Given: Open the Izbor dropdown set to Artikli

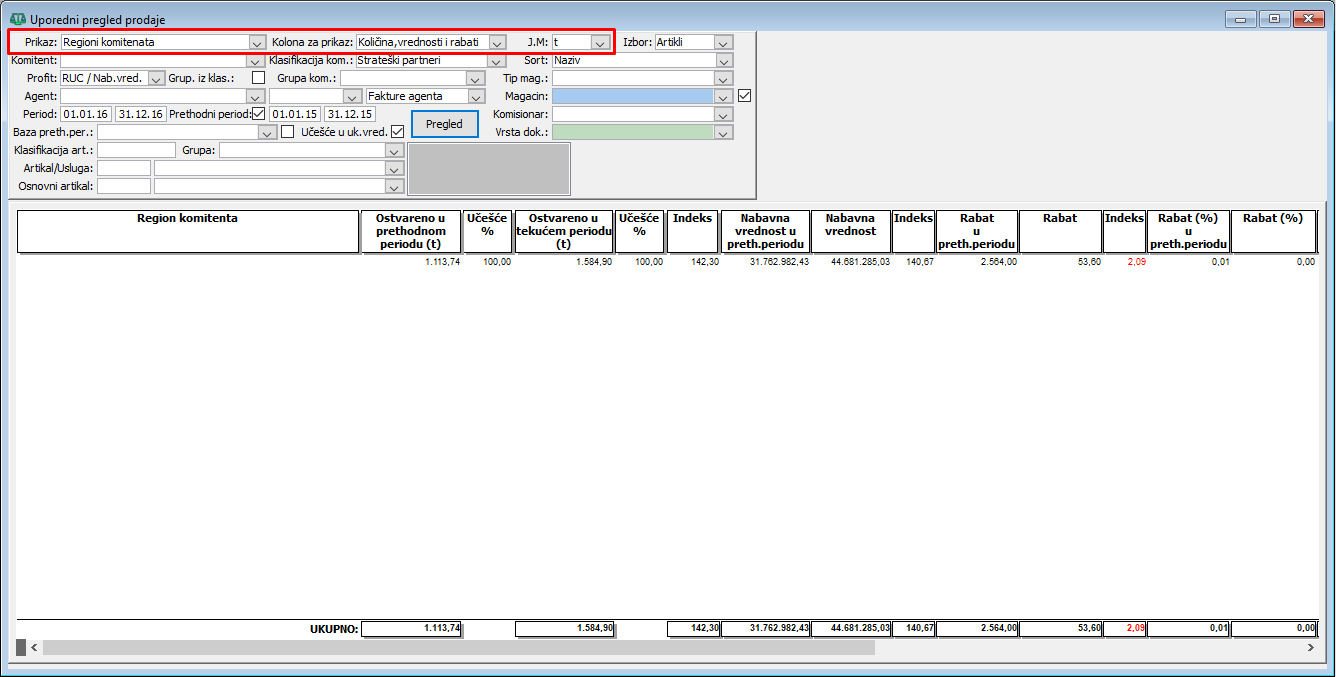Looking at the screenshot, I should click(x=724, y=42).
